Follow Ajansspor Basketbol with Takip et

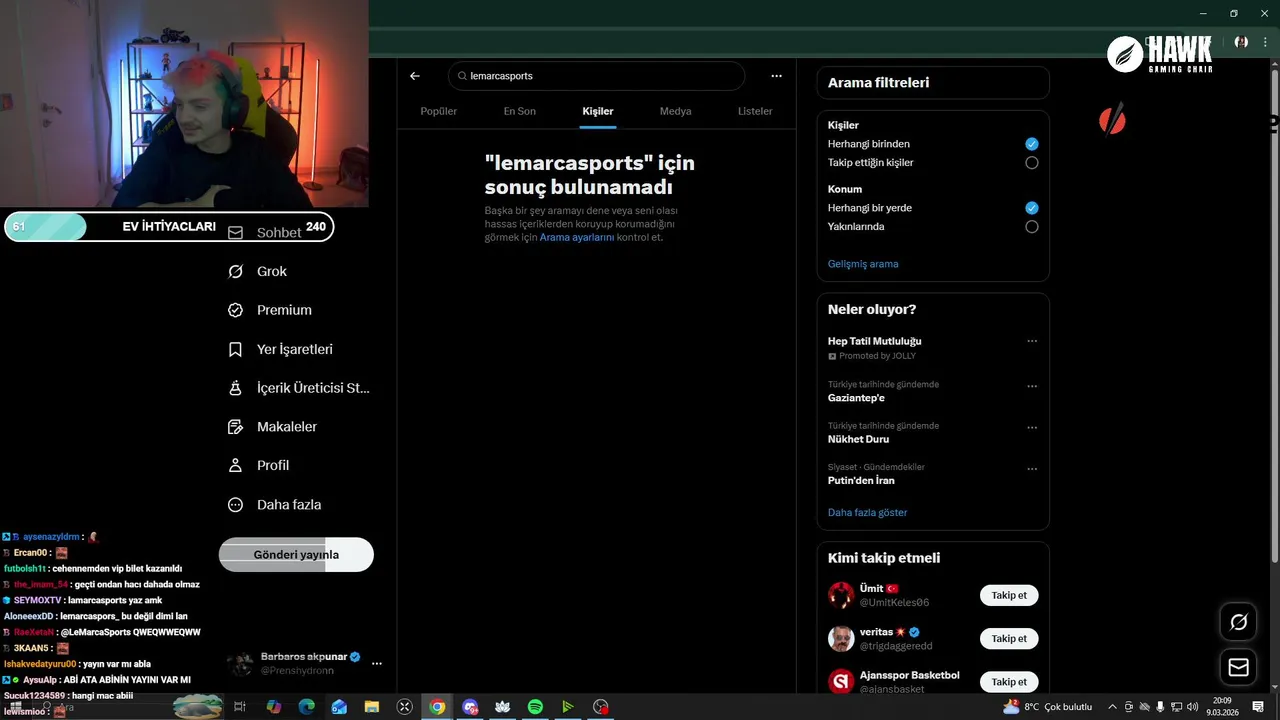click(1009, 681)
